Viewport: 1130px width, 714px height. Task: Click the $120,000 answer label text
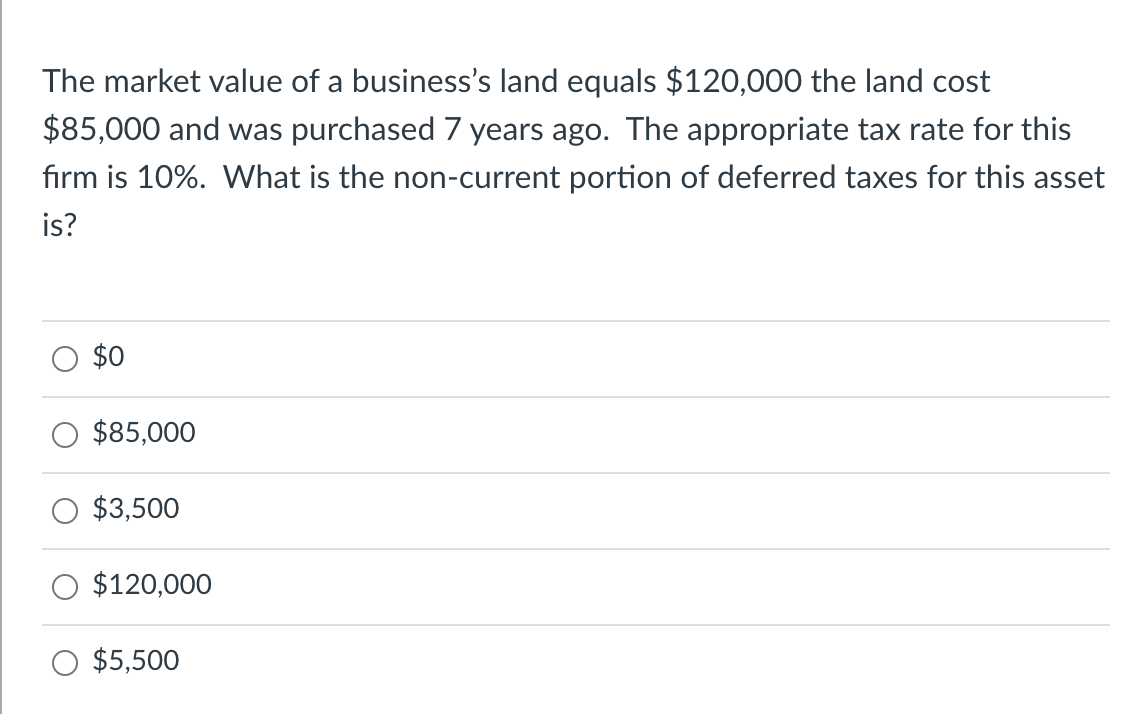152,585
